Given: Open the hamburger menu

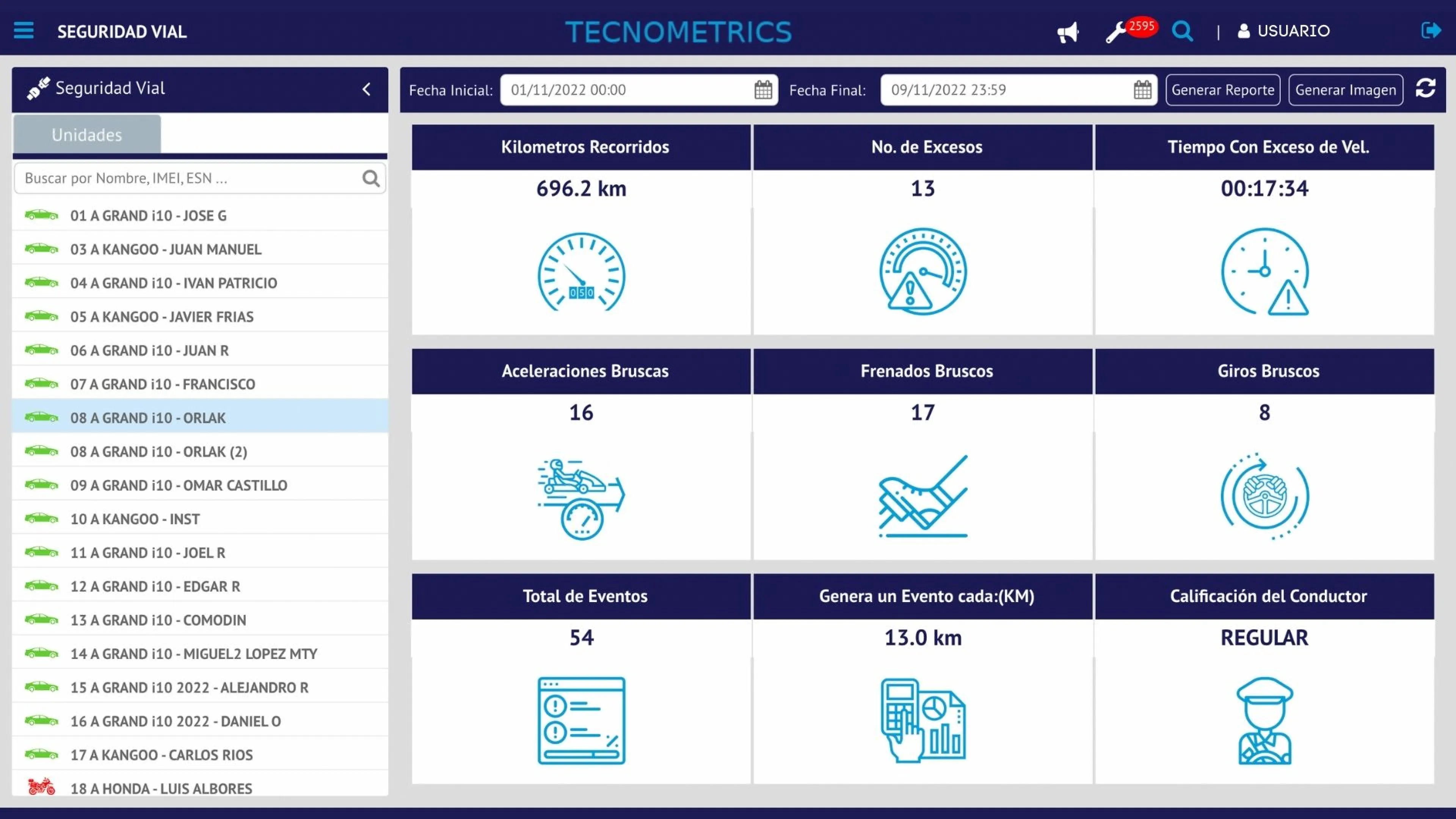Looking at the screenshot, I should 23,30.
